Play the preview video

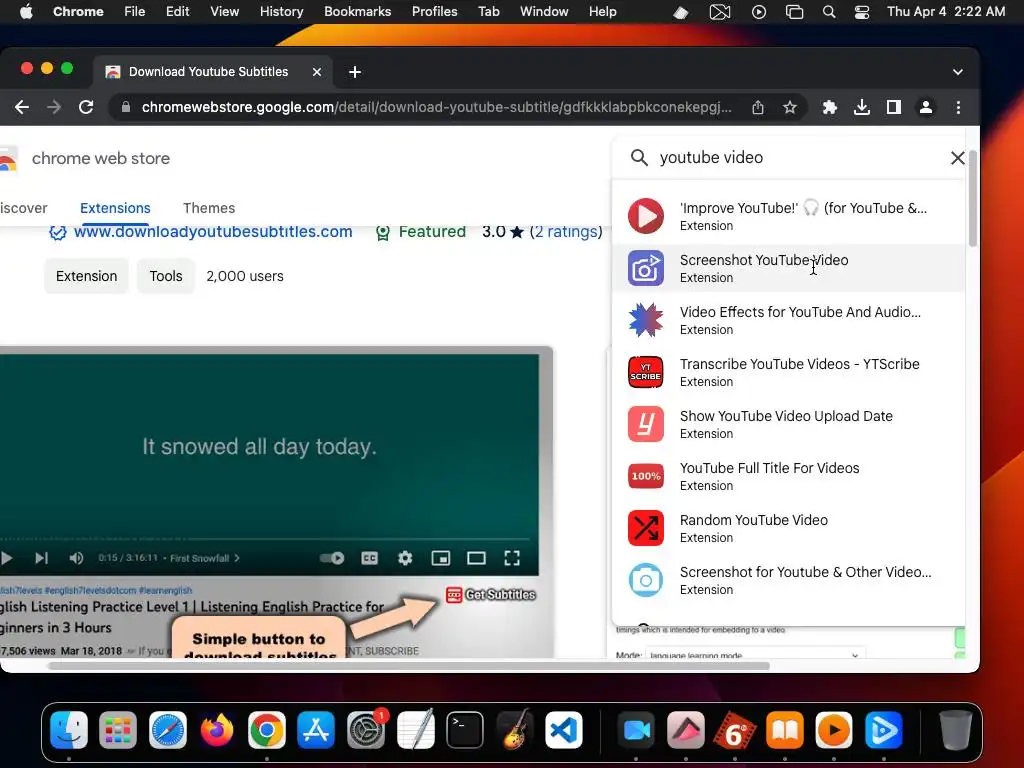[7, 558]
